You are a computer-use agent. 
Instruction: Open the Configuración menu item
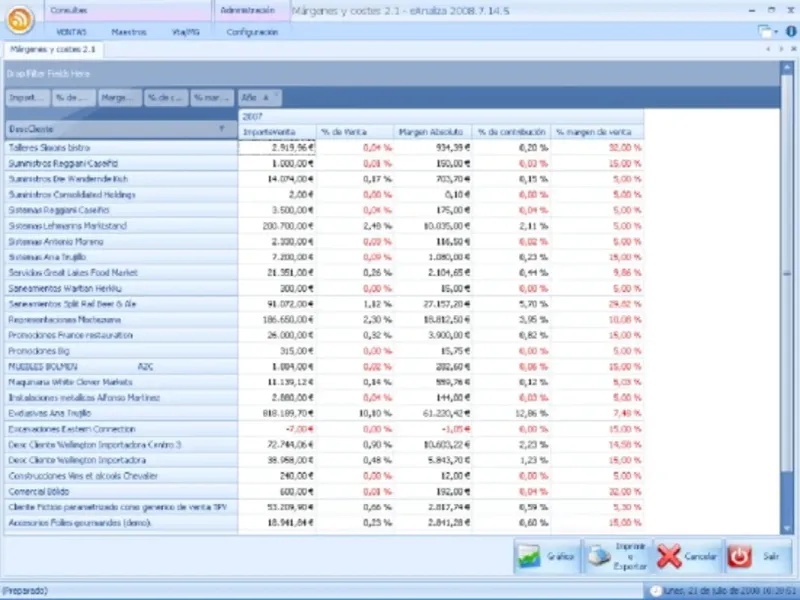pyautogui.click(x=252, y=32)
